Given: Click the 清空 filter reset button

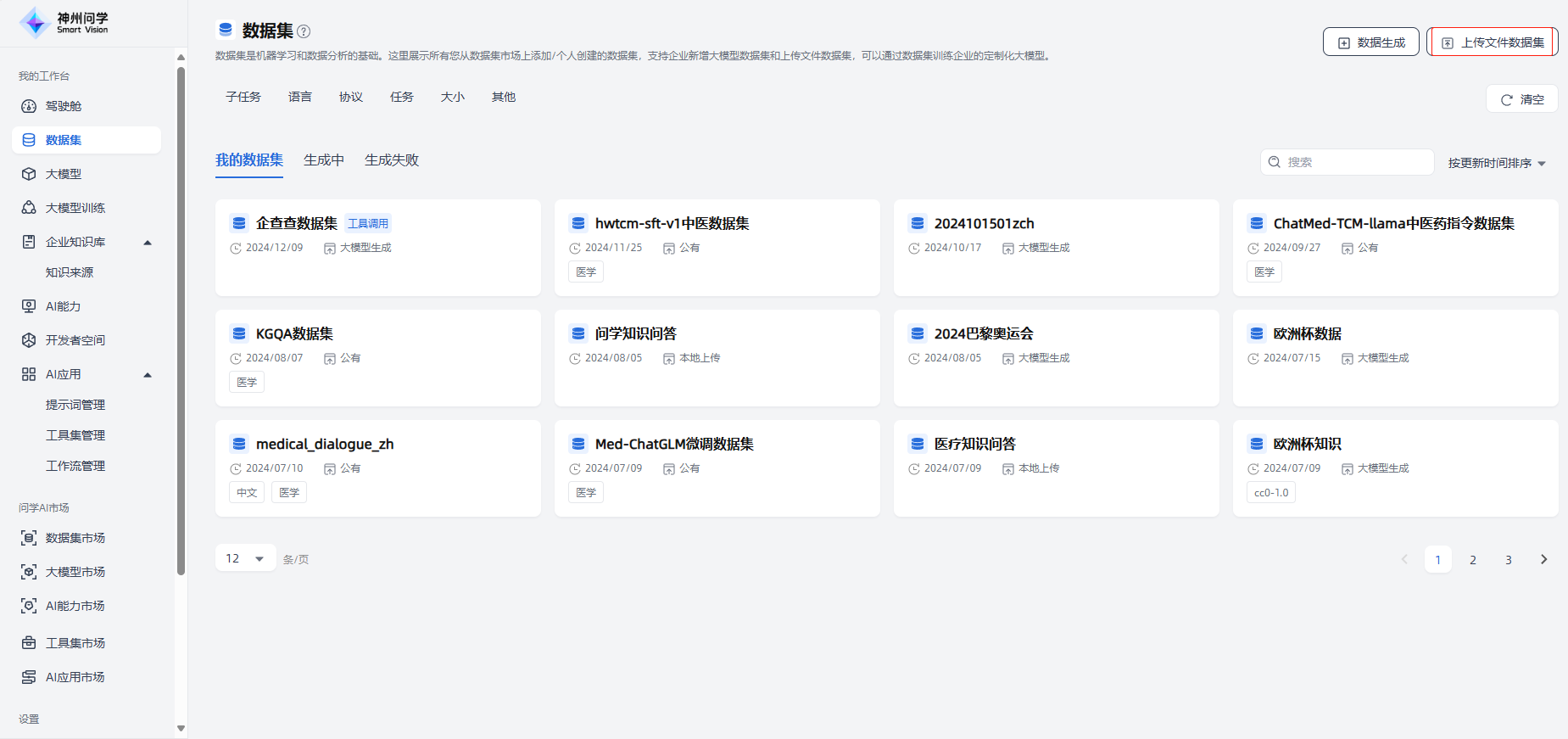Looking at the screenshot, I should click(1522, 99).
